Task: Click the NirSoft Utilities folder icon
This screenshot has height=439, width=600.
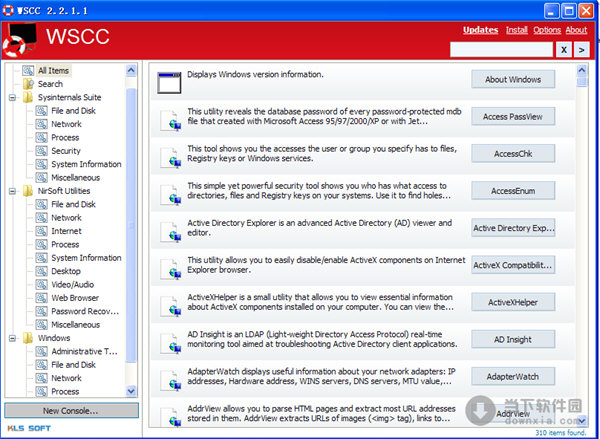Action: (28, 191)
